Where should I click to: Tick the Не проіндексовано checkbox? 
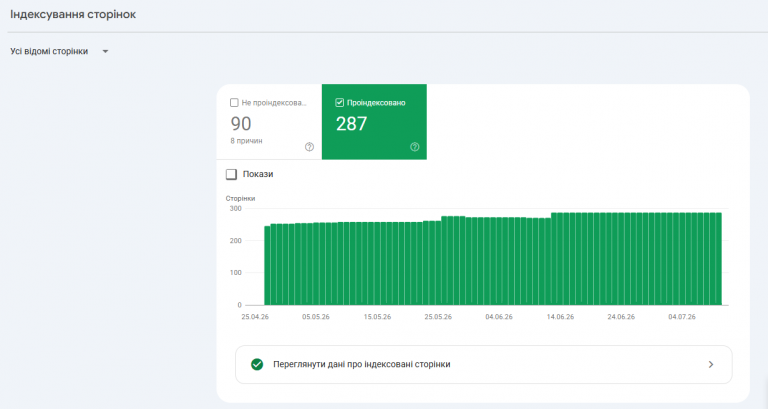[x=234, y=103]
